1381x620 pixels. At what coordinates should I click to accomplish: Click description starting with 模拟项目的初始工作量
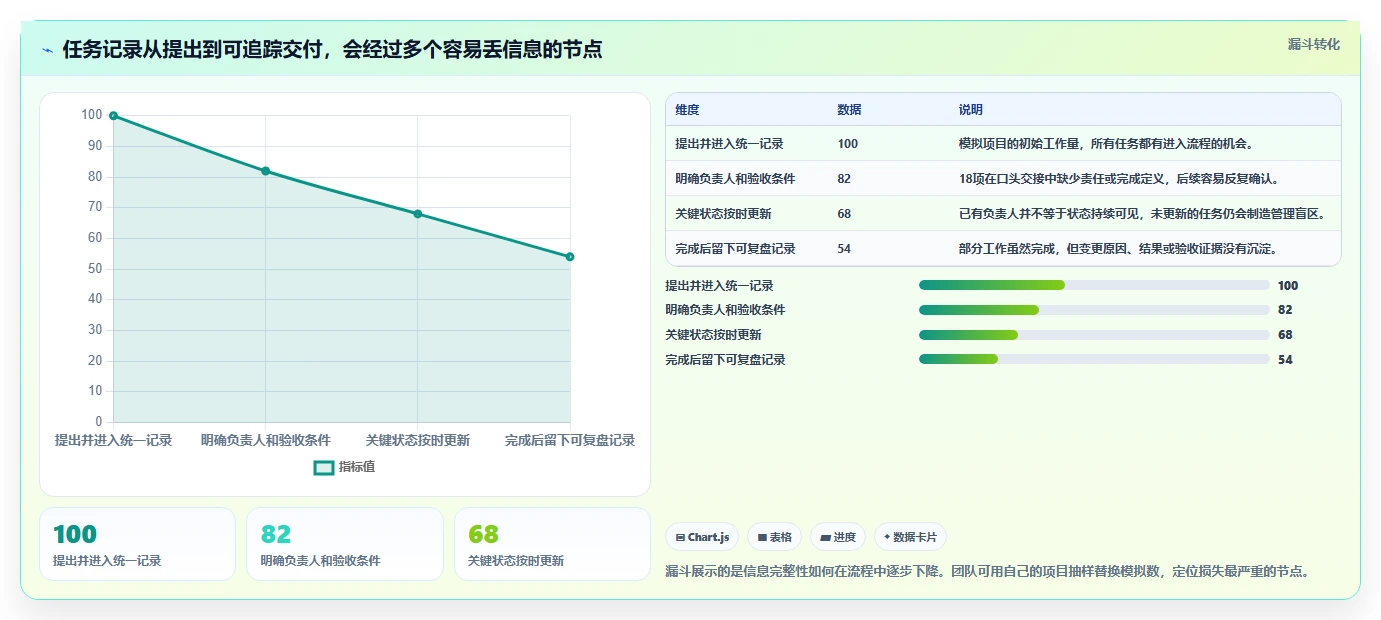click(x=1106, y=144)
